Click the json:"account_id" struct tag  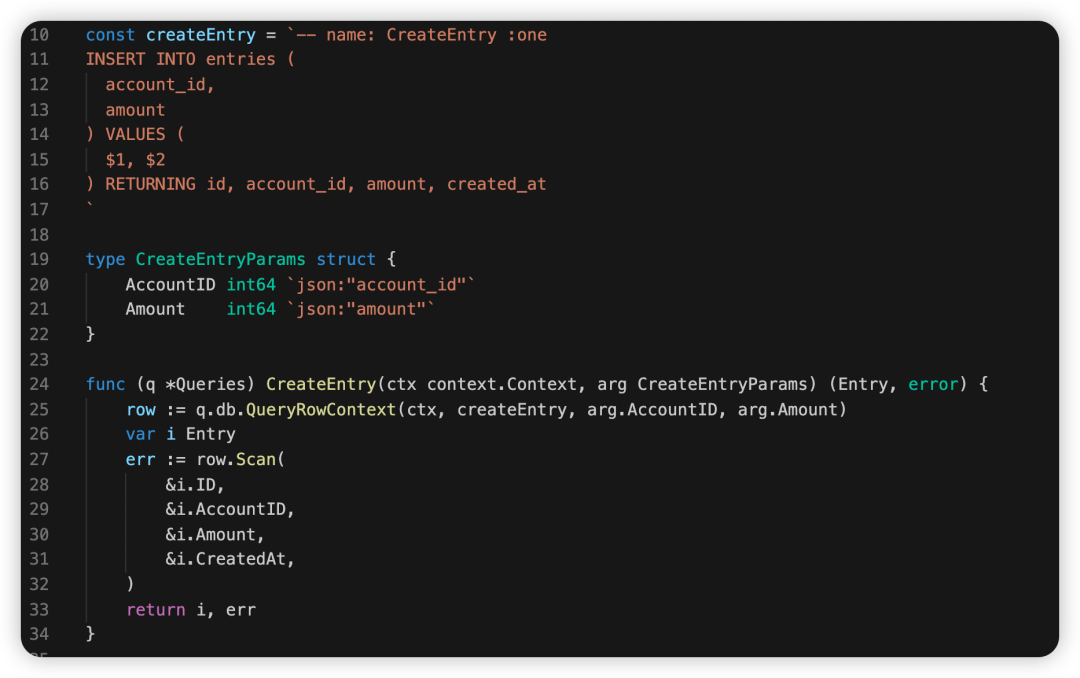(x=382, y=285)
